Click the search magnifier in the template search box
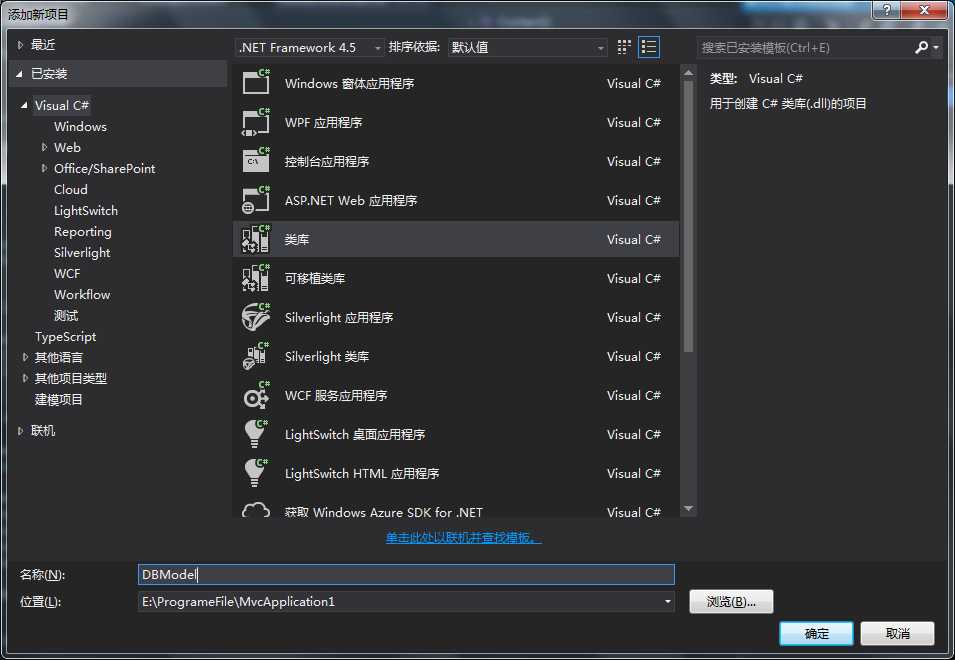 click(x=922, y=47)
